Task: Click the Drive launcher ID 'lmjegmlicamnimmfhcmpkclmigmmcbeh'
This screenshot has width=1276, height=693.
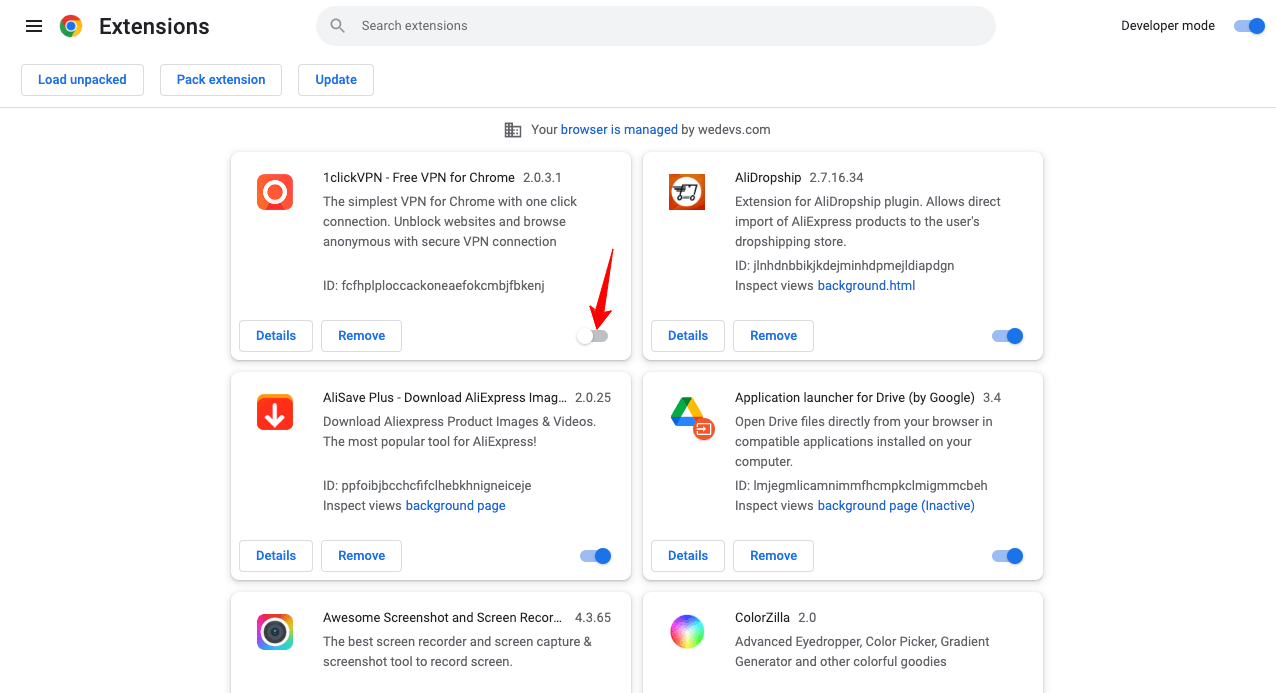Action: [x=870, y=486]
